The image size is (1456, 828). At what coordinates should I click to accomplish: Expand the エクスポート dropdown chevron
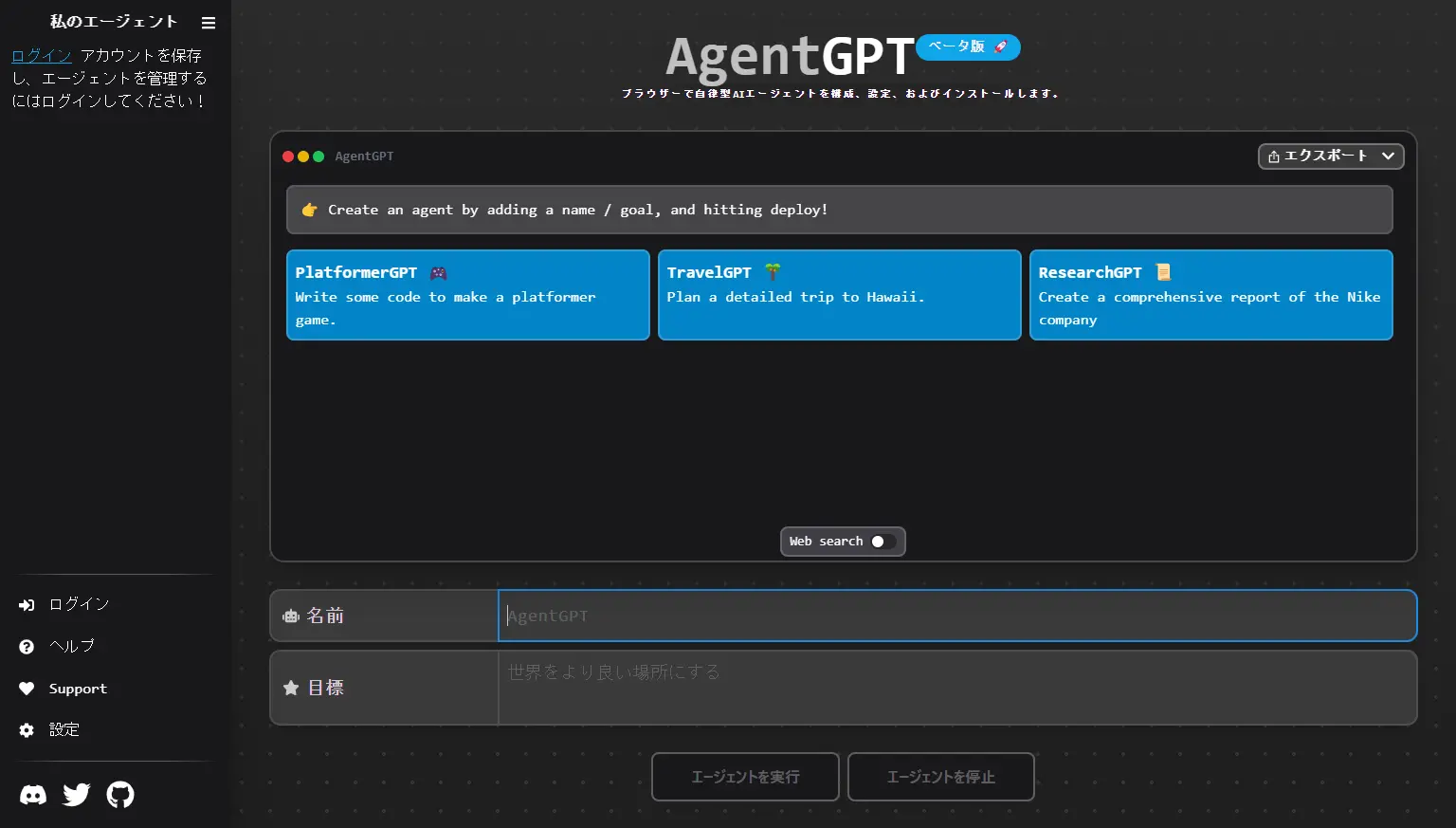(x=1389, y=156)
